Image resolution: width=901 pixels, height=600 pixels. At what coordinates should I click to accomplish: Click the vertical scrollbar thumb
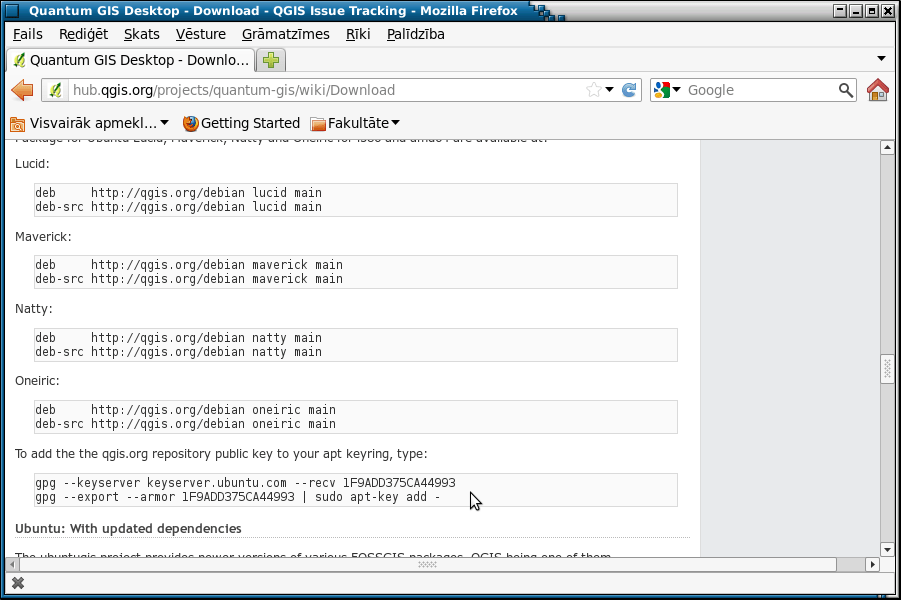click(887, 370)
